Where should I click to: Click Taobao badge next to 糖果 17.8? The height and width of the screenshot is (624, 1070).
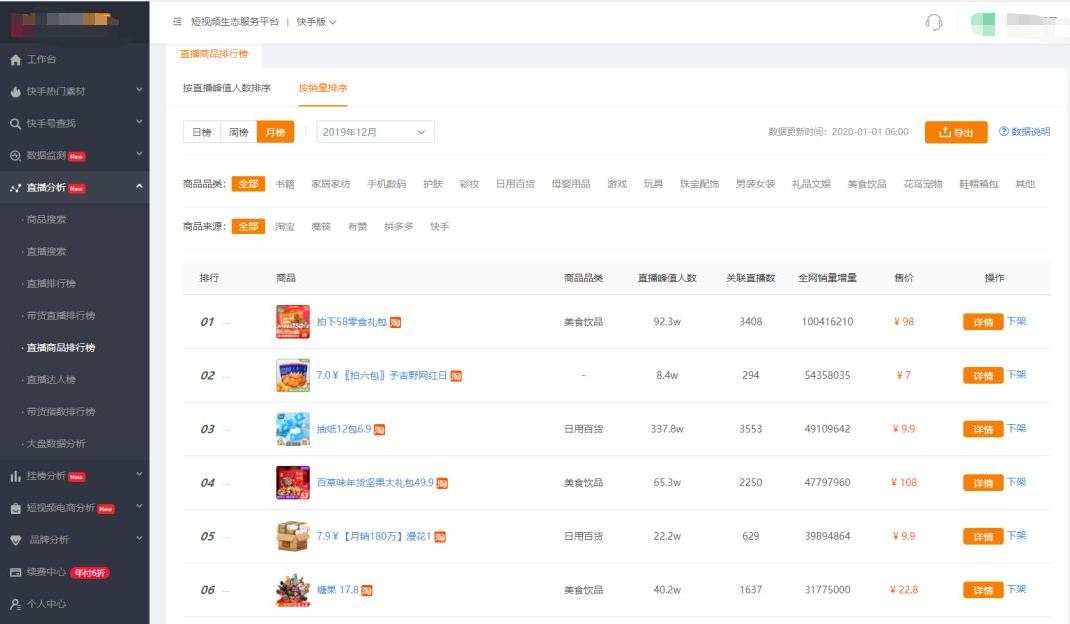coord(366,591)
